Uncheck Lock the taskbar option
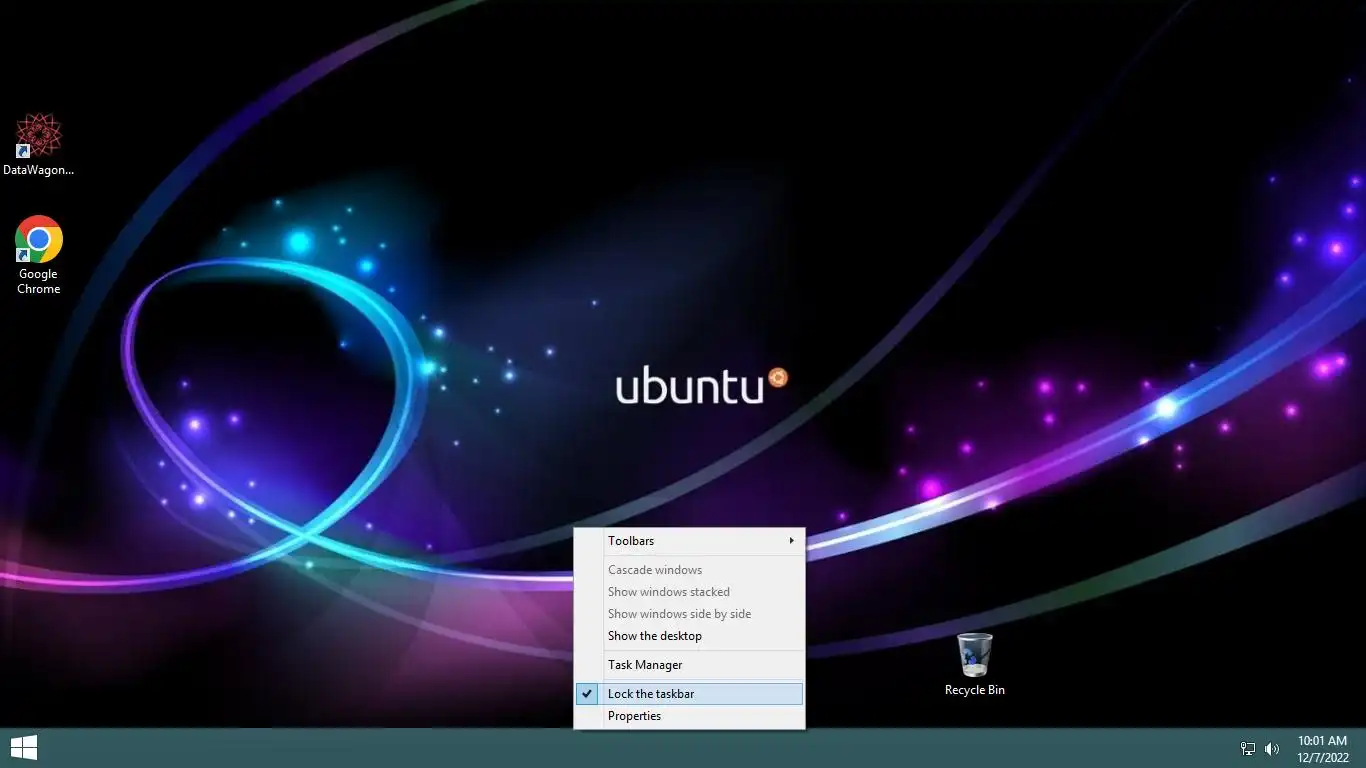 [x=690, y=694]
